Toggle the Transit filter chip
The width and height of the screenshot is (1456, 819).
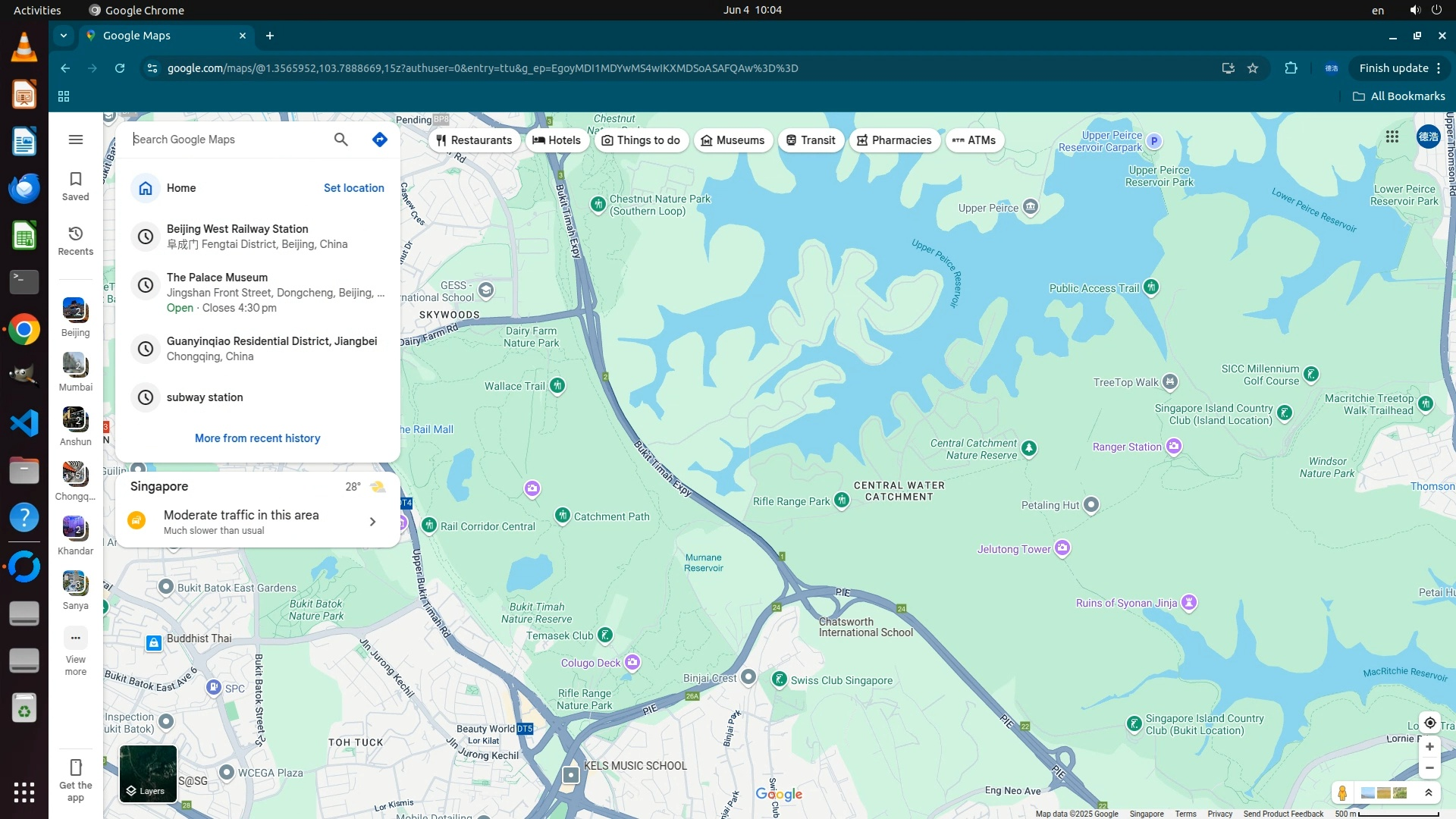click(811, 140)
